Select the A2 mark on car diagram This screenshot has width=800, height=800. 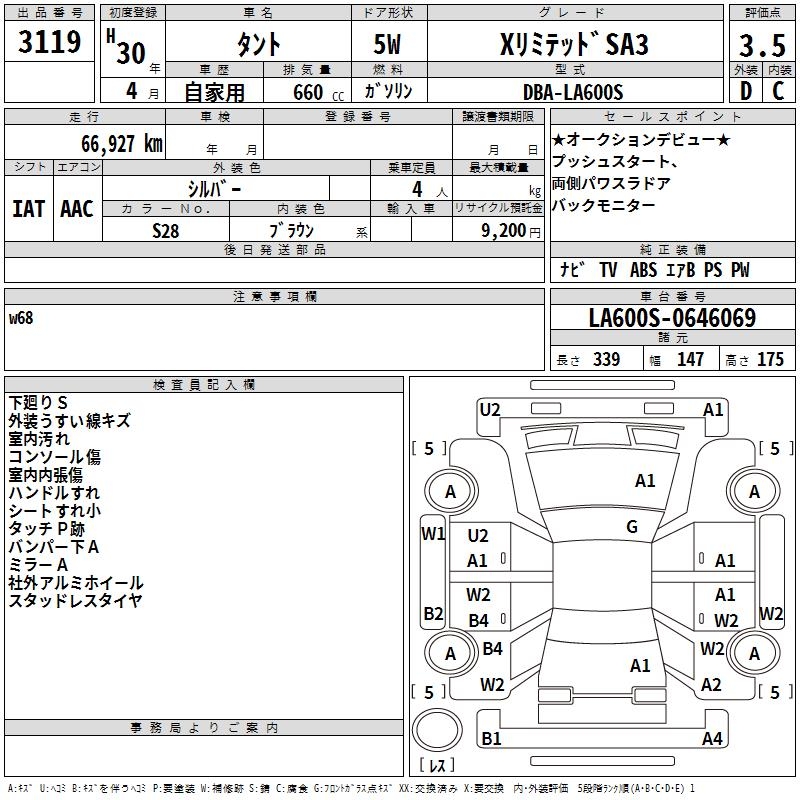(711, 684)
